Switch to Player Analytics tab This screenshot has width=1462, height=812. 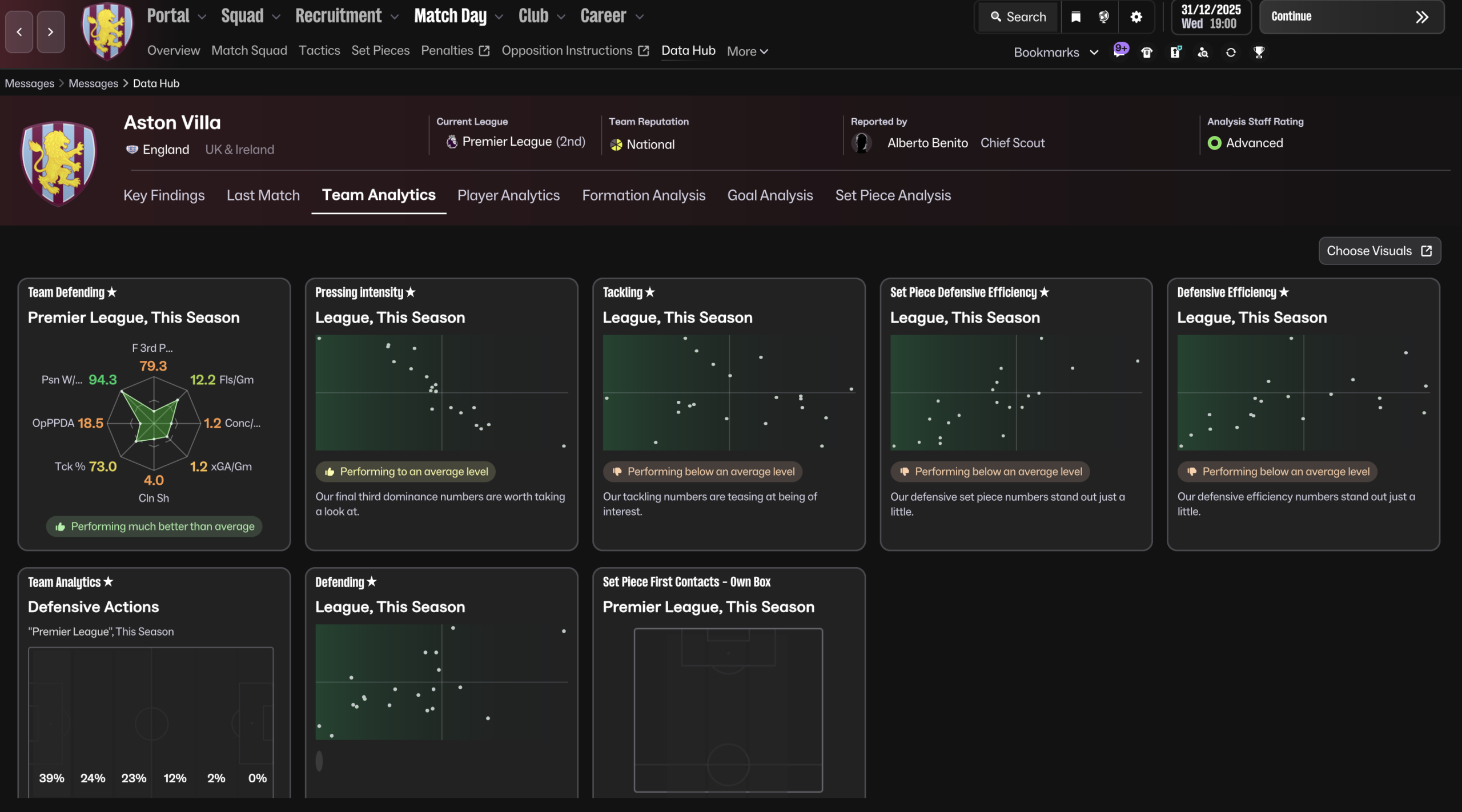click(508, 195)
